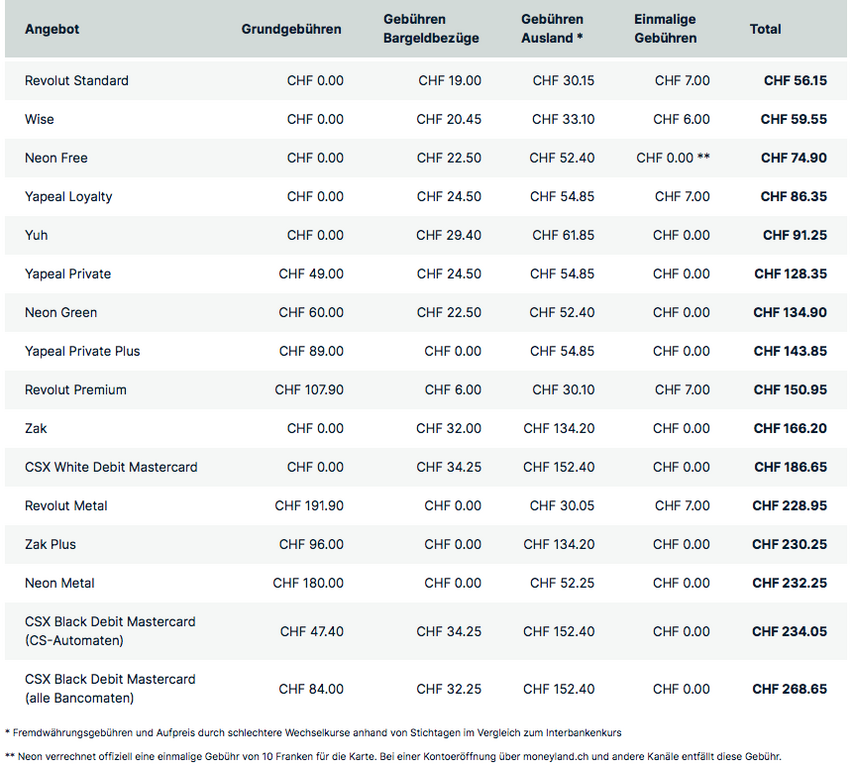Click the Yuh offer name
The width and height of the screenshot is (852, 768).
(36, 235)
